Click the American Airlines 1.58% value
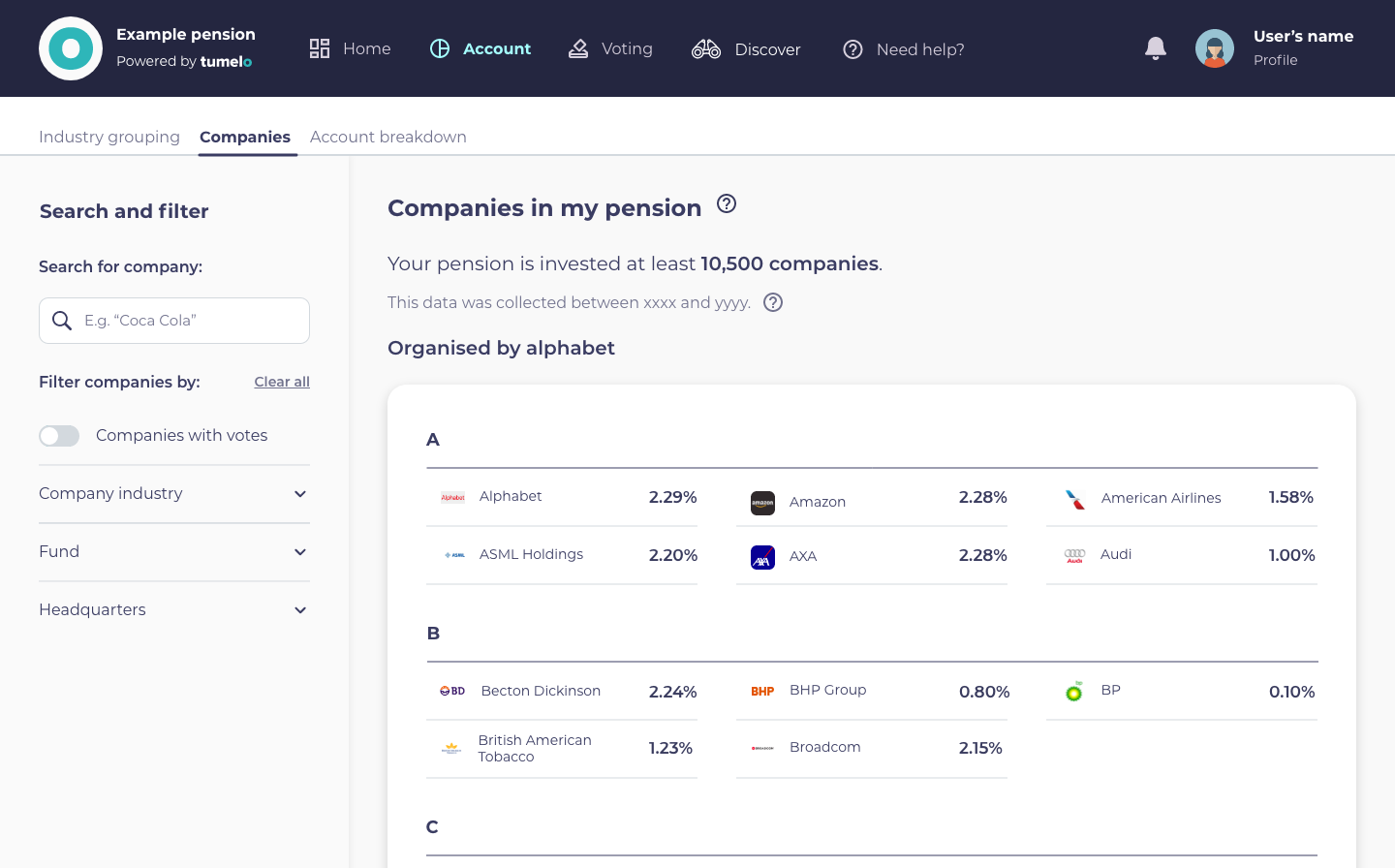 (1291, 497)
